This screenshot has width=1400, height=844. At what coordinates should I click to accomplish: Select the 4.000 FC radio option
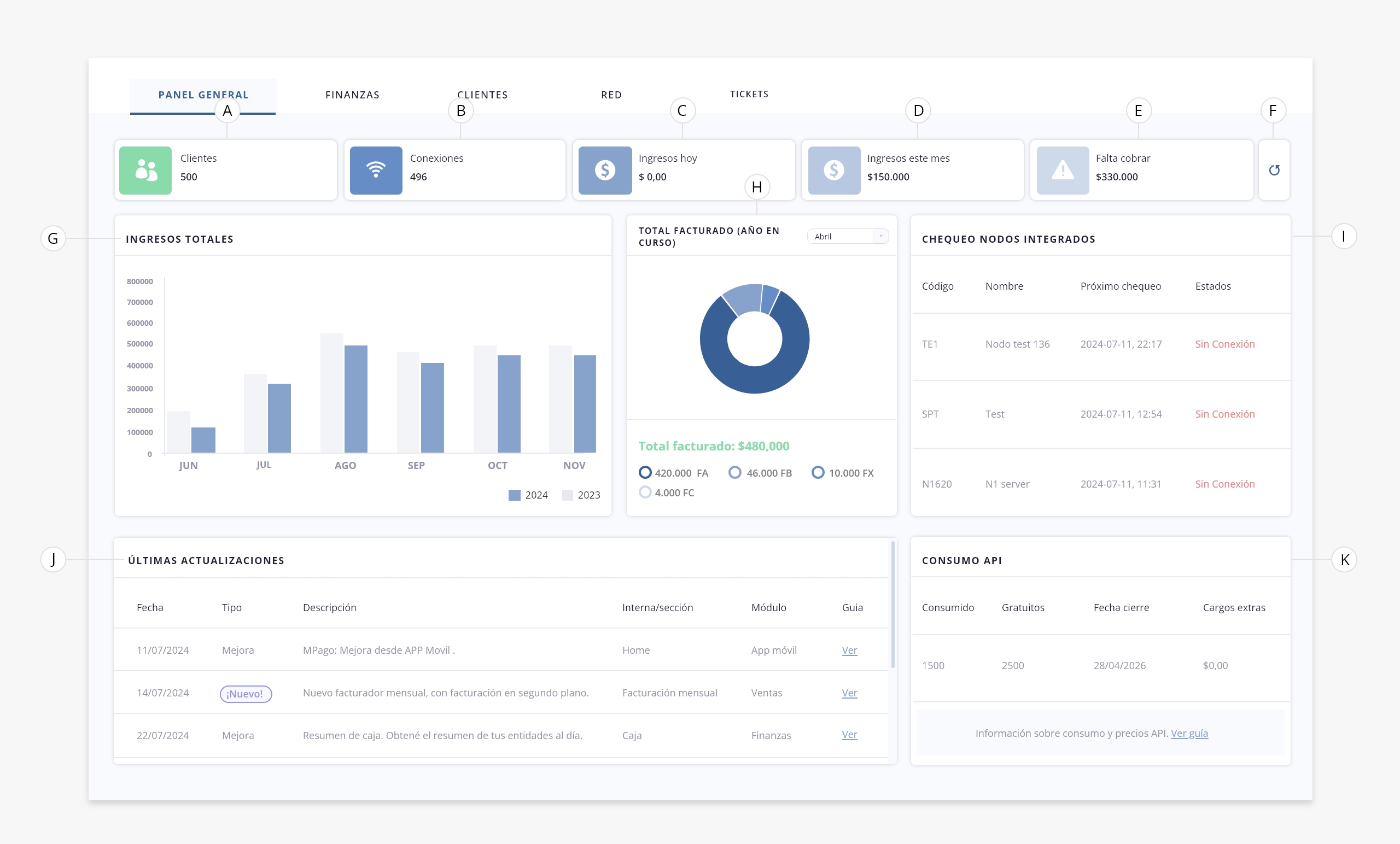(645, 492)
